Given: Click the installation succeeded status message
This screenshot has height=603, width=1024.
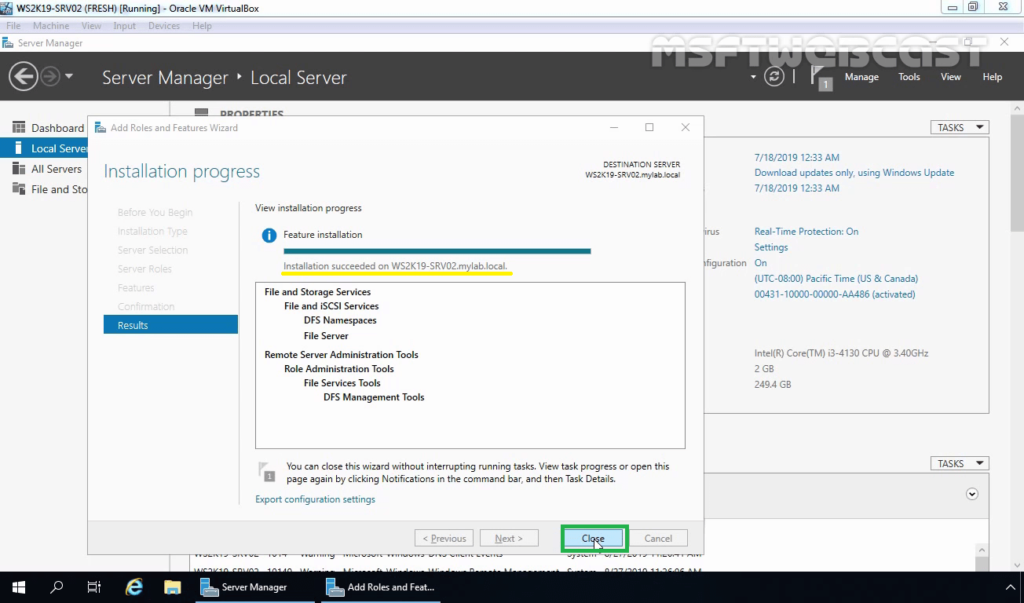Looking at the screenshot, I should 395,266.
